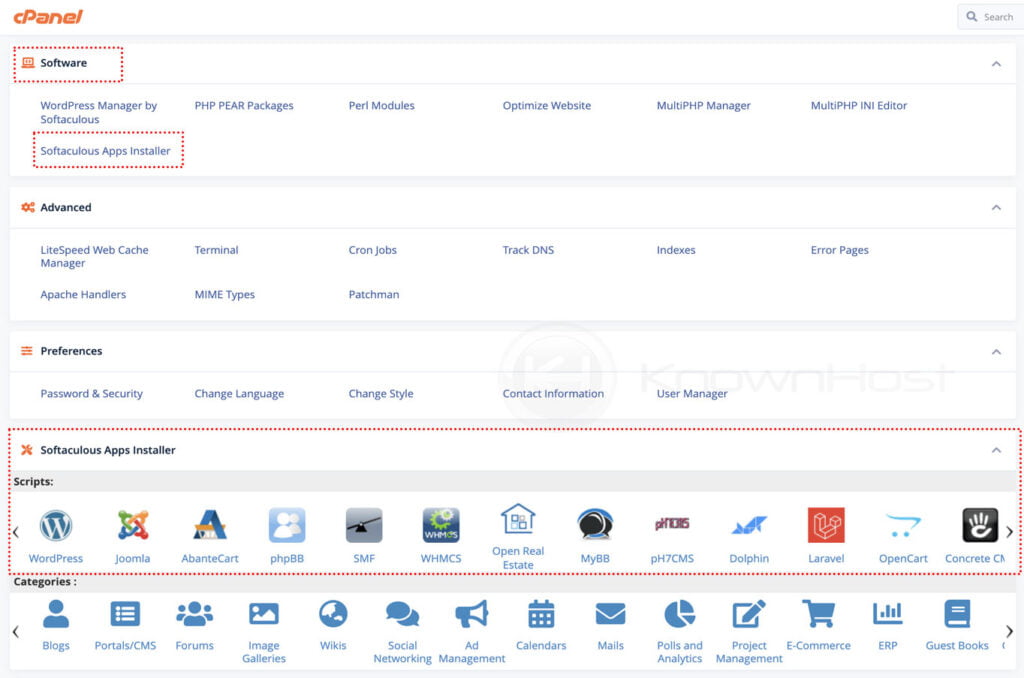
Task: Open Change Style link
Action: (x=381, y=394)
